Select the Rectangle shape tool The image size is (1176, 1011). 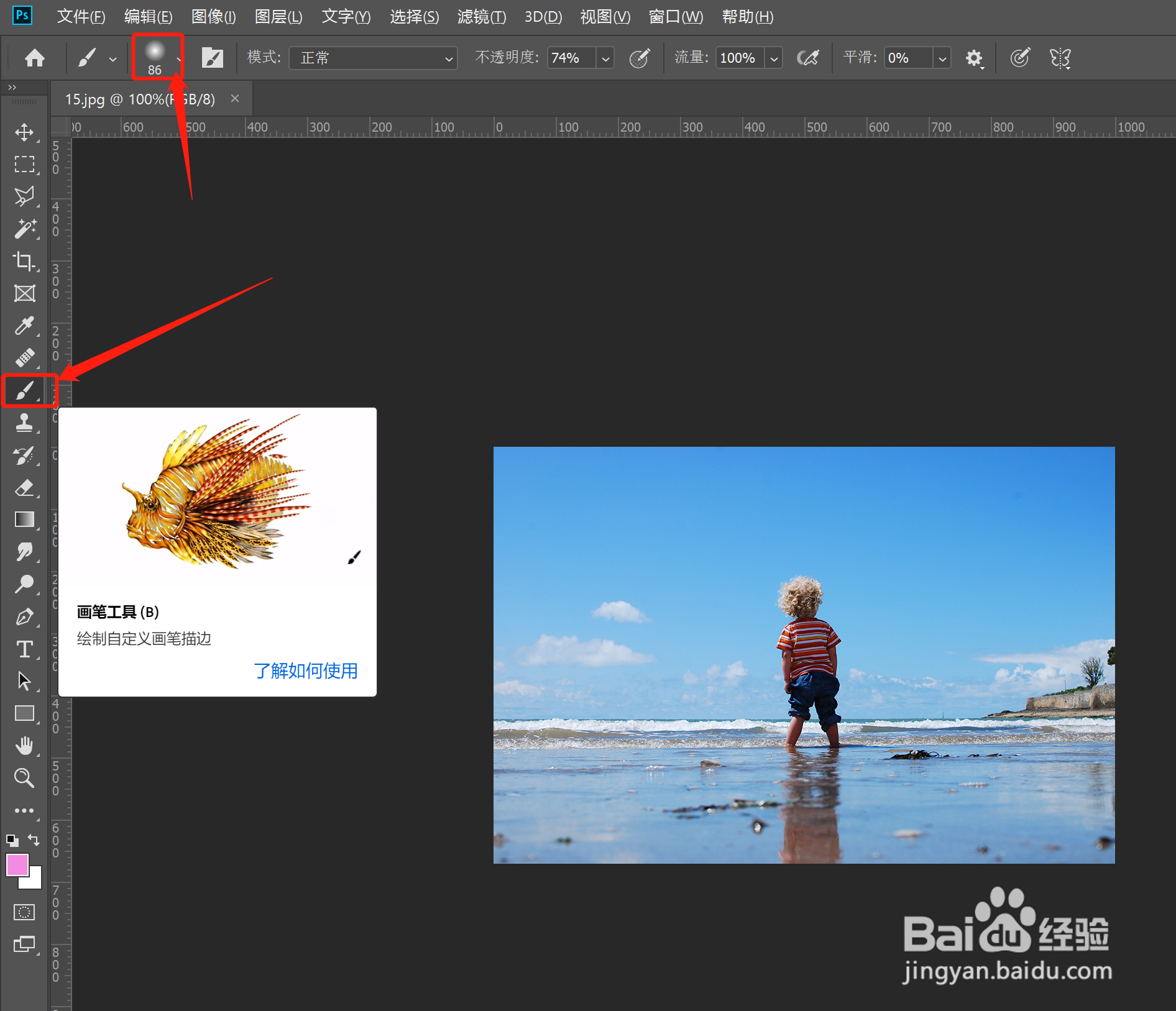tap(24, 713)
